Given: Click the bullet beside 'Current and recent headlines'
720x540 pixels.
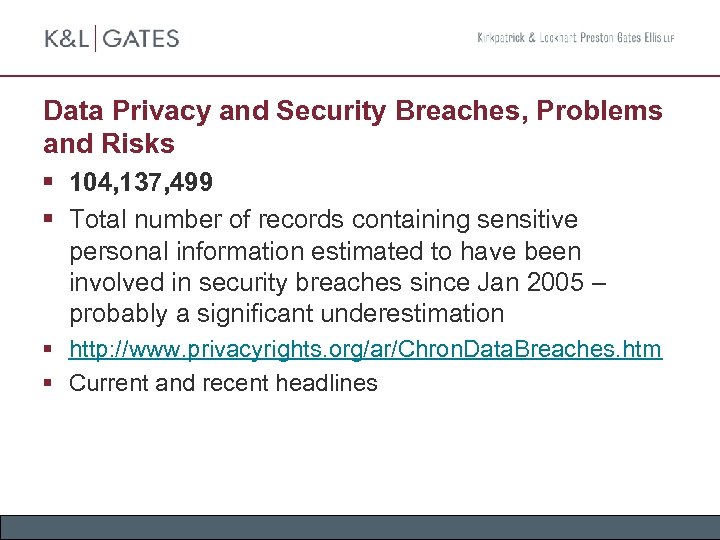Looking at the screenshot, I should tap(50, 383).
